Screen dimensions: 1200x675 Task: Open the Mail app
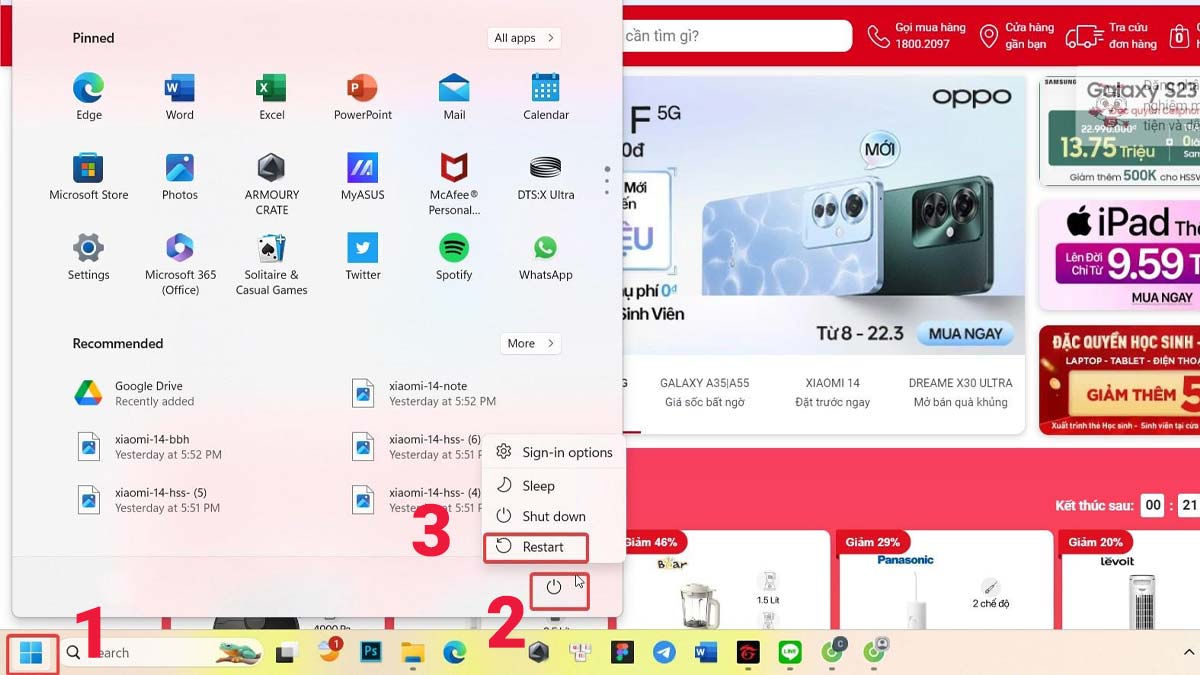click(454, 97)
